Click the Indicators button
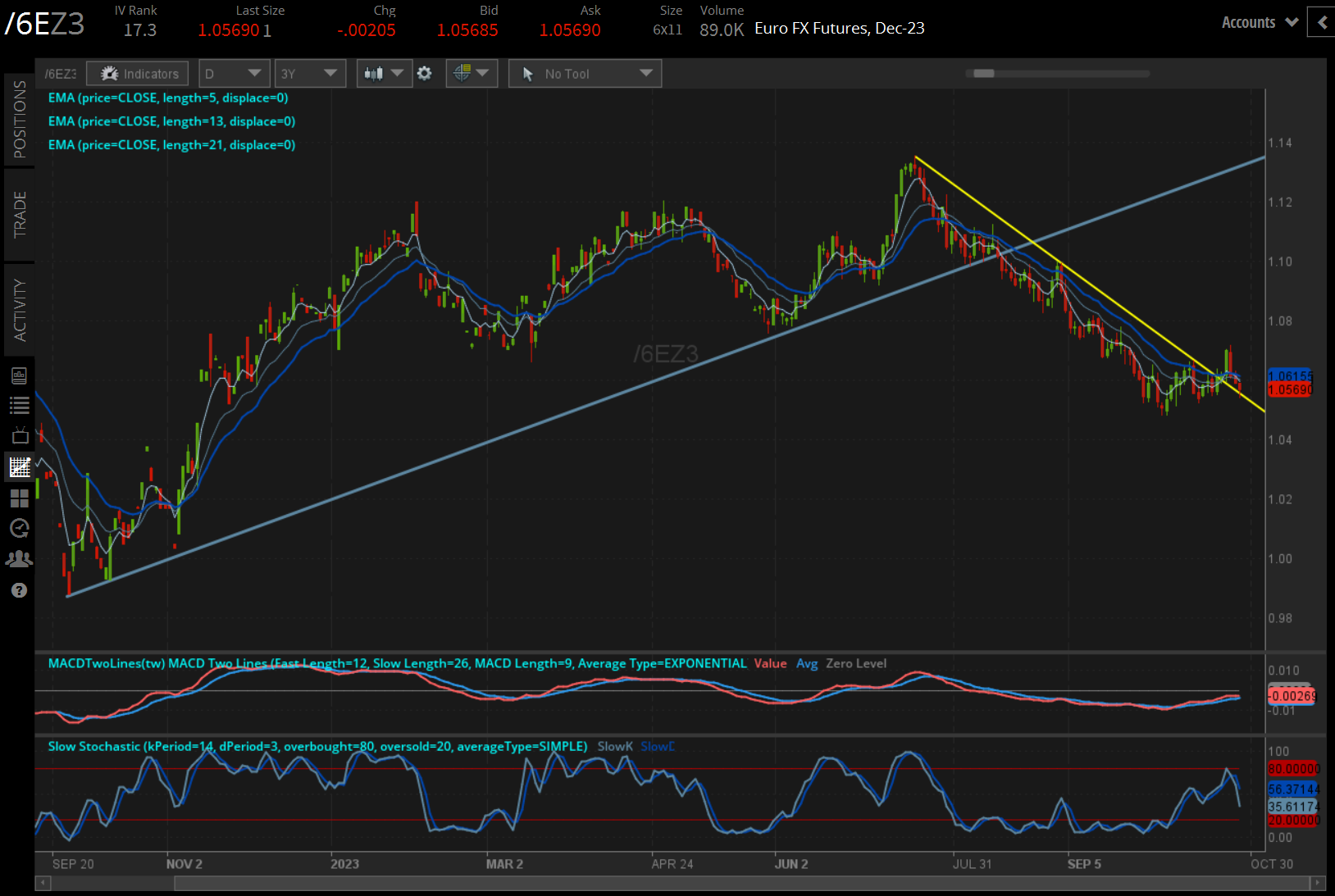Viewport: 1335px width, 896px height. pyautogui.click(x=138, y=74)
